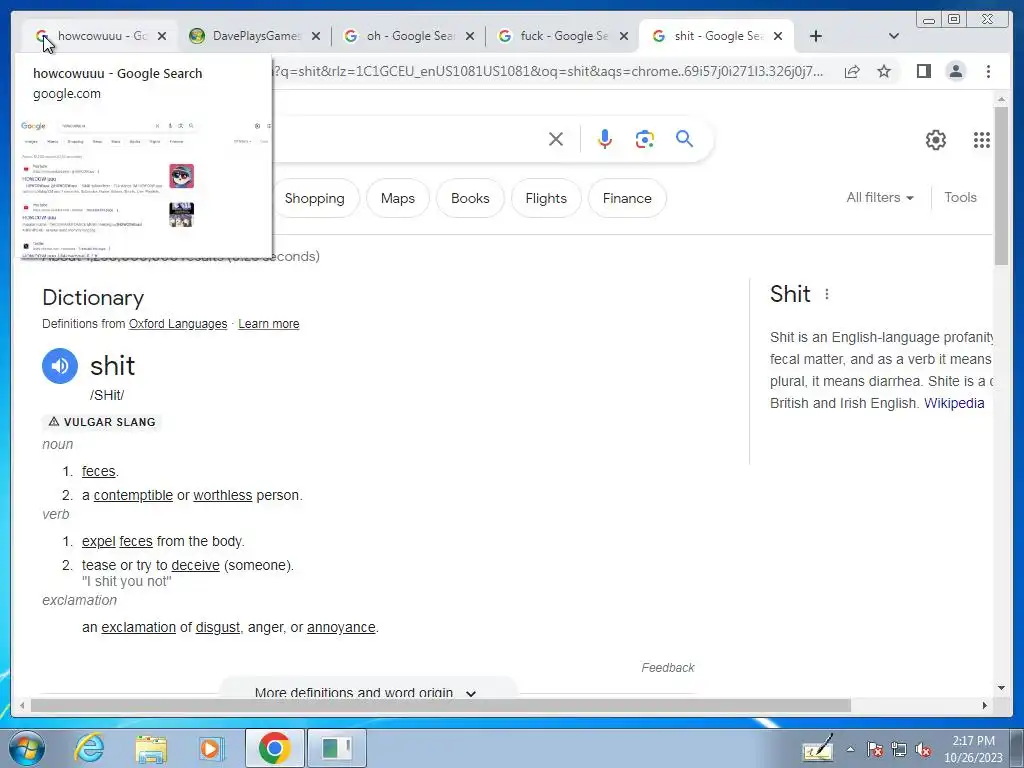Follow the deceive word link

click(x=195, y=566)
